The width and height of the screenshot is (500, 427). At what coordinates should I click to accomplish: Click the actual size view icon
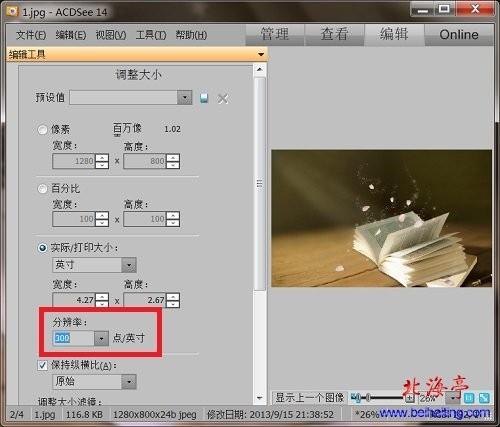469,398
